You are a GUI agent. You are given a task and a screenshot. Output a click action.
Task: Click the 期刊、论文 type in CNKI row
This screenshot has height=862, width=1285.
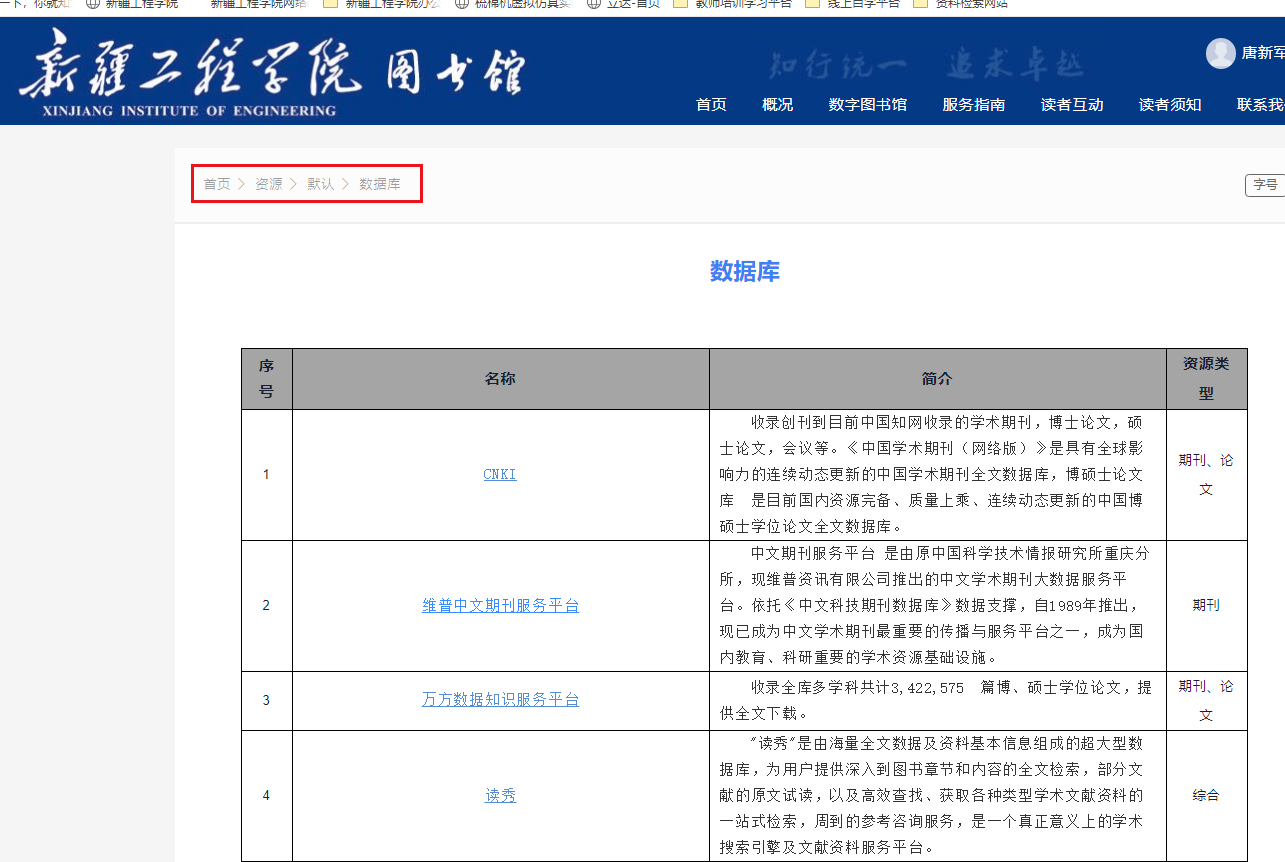coord(1206,475)
